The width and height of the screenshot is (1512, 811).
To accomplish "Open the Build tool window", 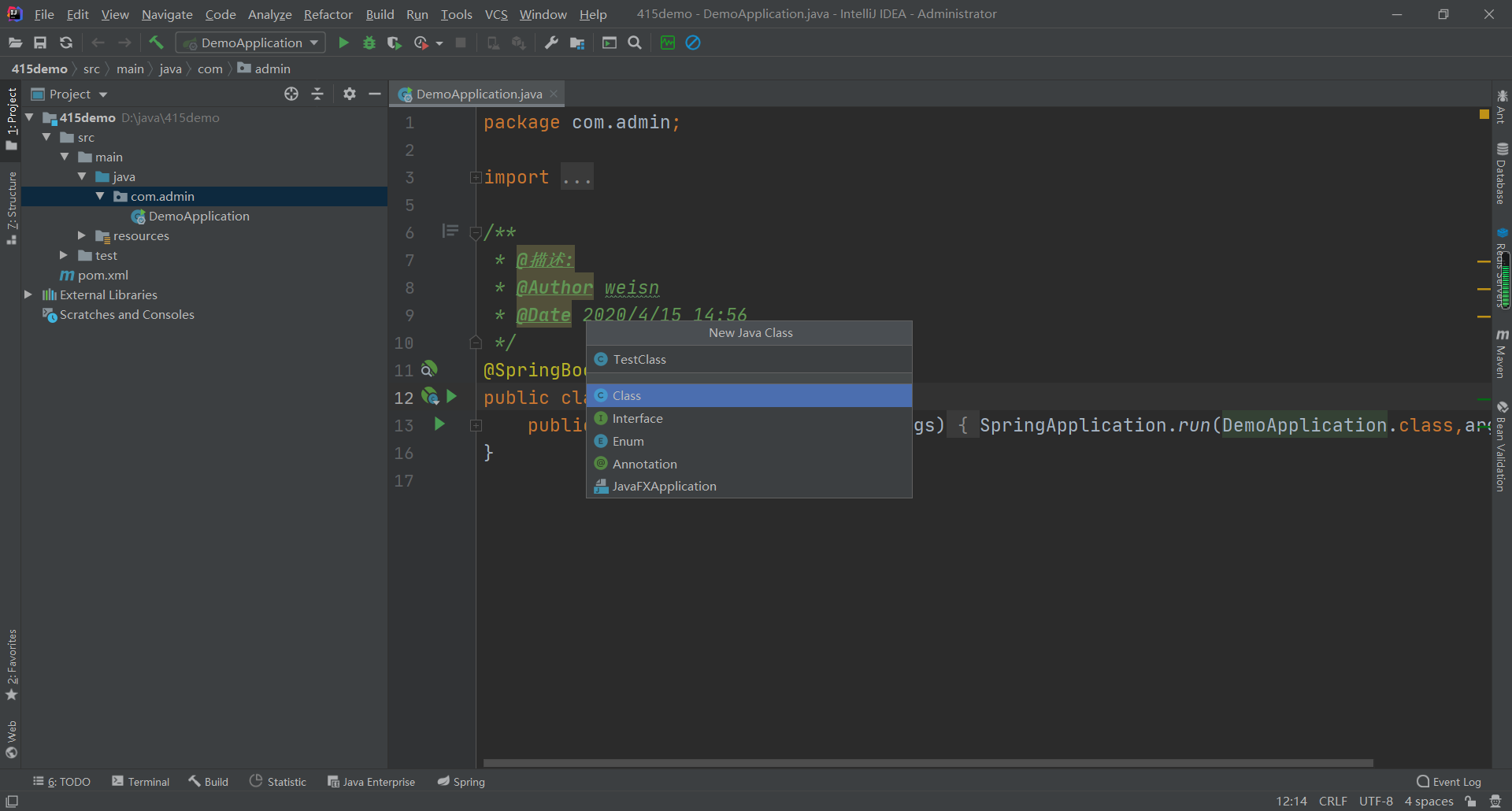I will click(208, 781).
